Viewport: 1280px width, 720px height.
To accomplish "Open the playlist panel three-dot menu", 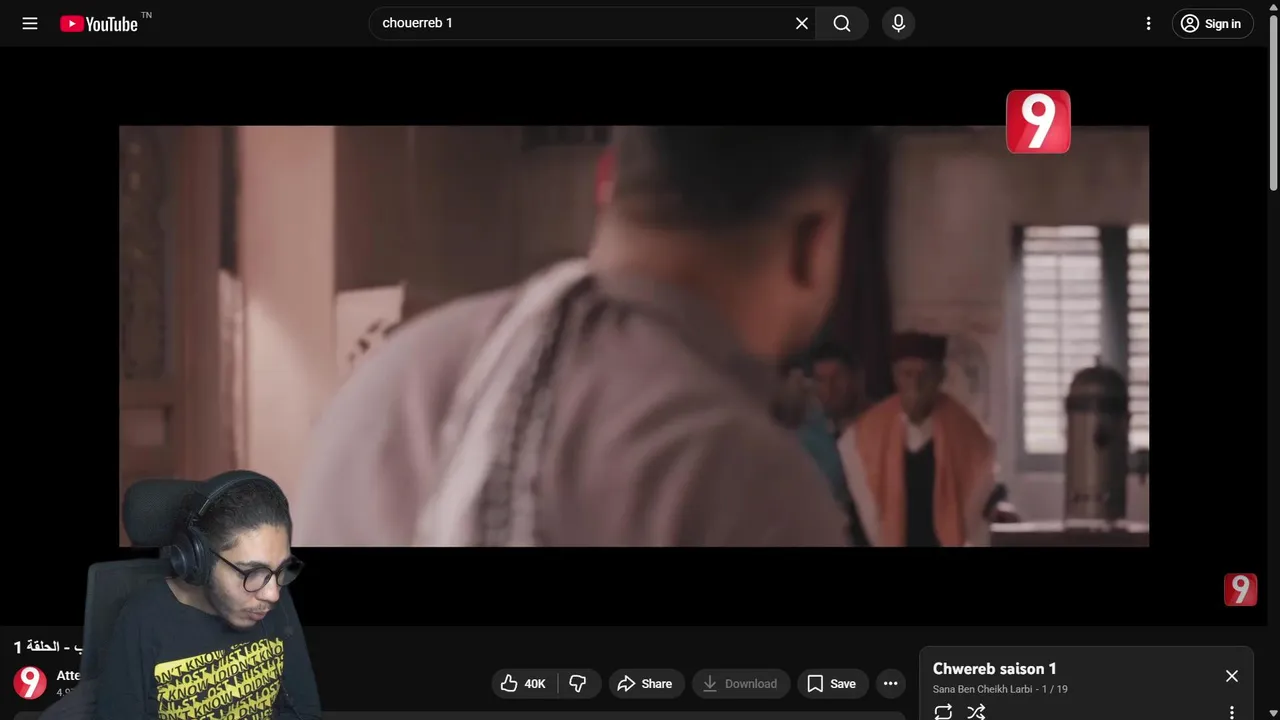I will coord(1232,712).
